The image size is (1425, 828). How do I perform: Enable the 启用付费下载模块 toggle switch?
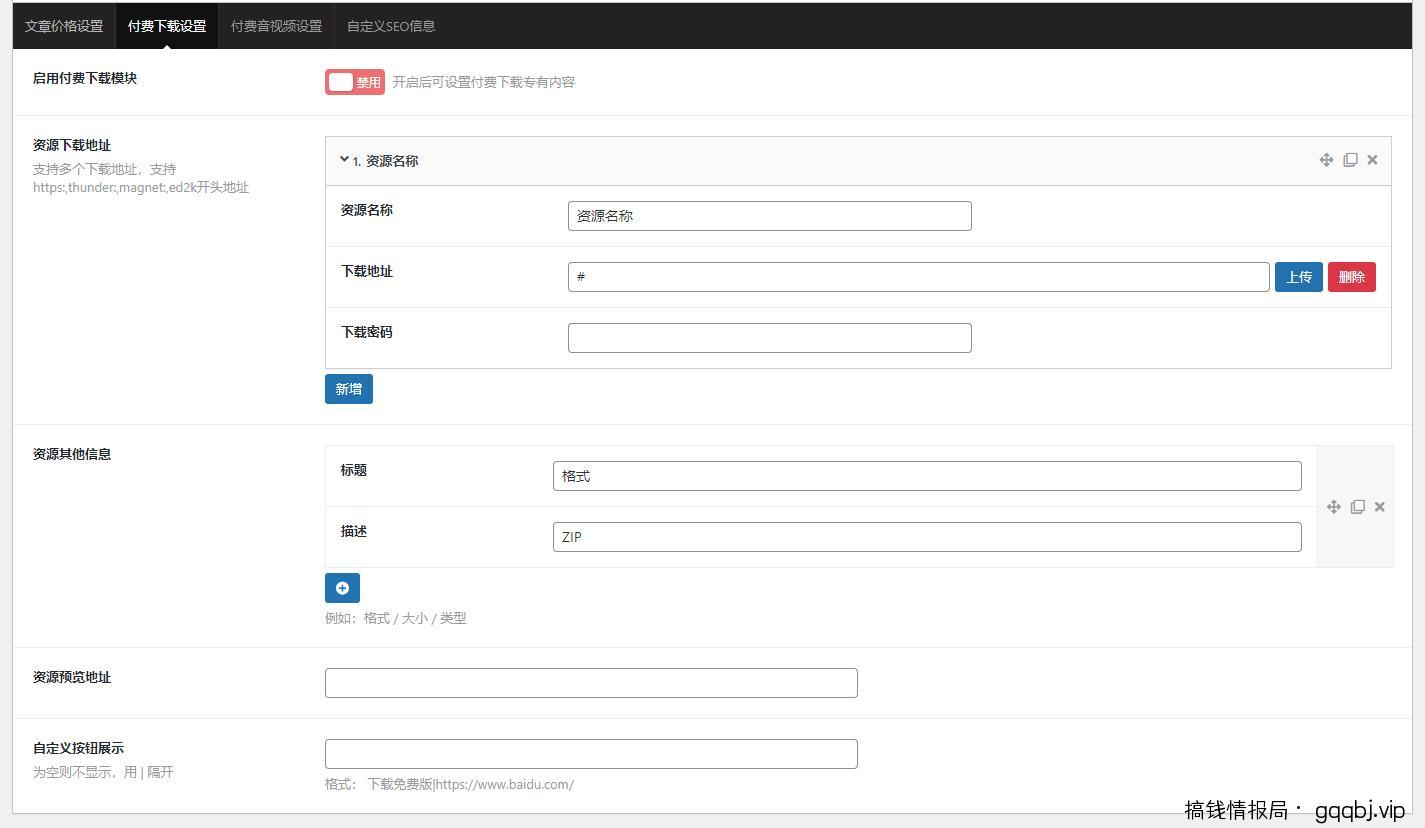coord(354,82)
